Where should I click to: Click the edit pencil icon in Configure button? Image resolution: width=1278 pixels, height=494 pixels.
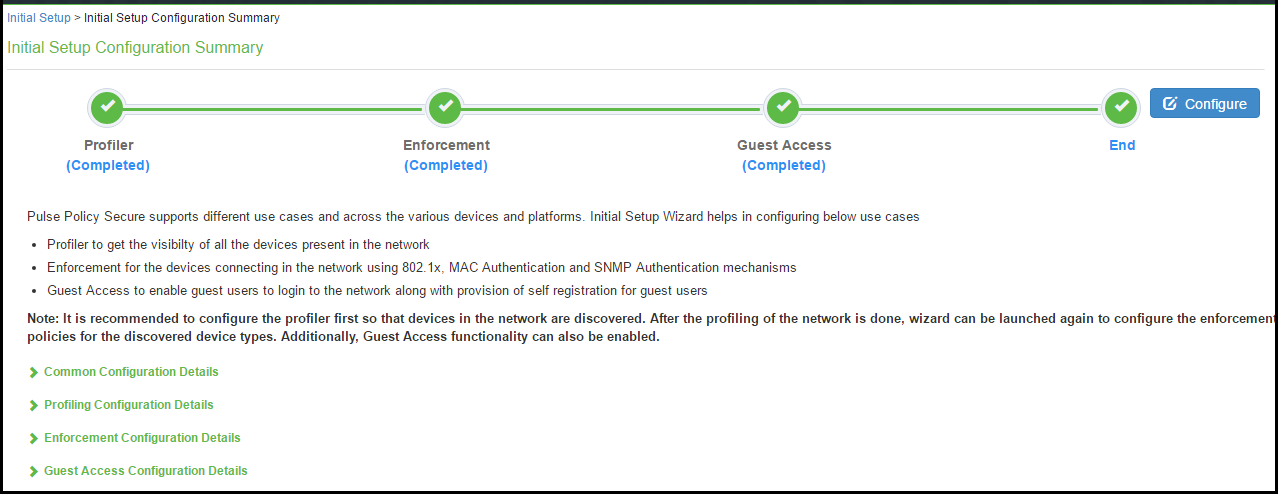(1170, 104)
